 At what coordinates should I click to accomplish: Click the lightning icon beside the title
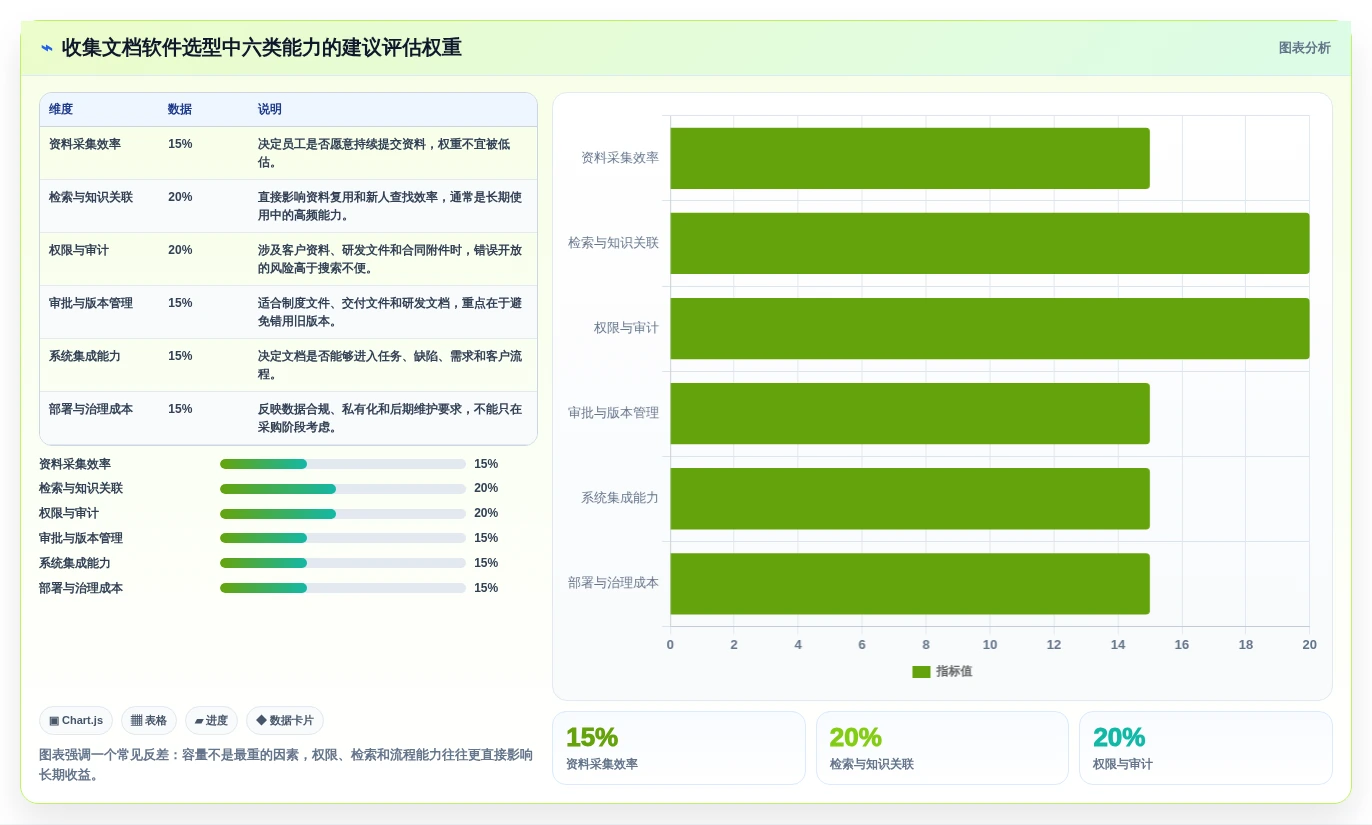(47, 48)
